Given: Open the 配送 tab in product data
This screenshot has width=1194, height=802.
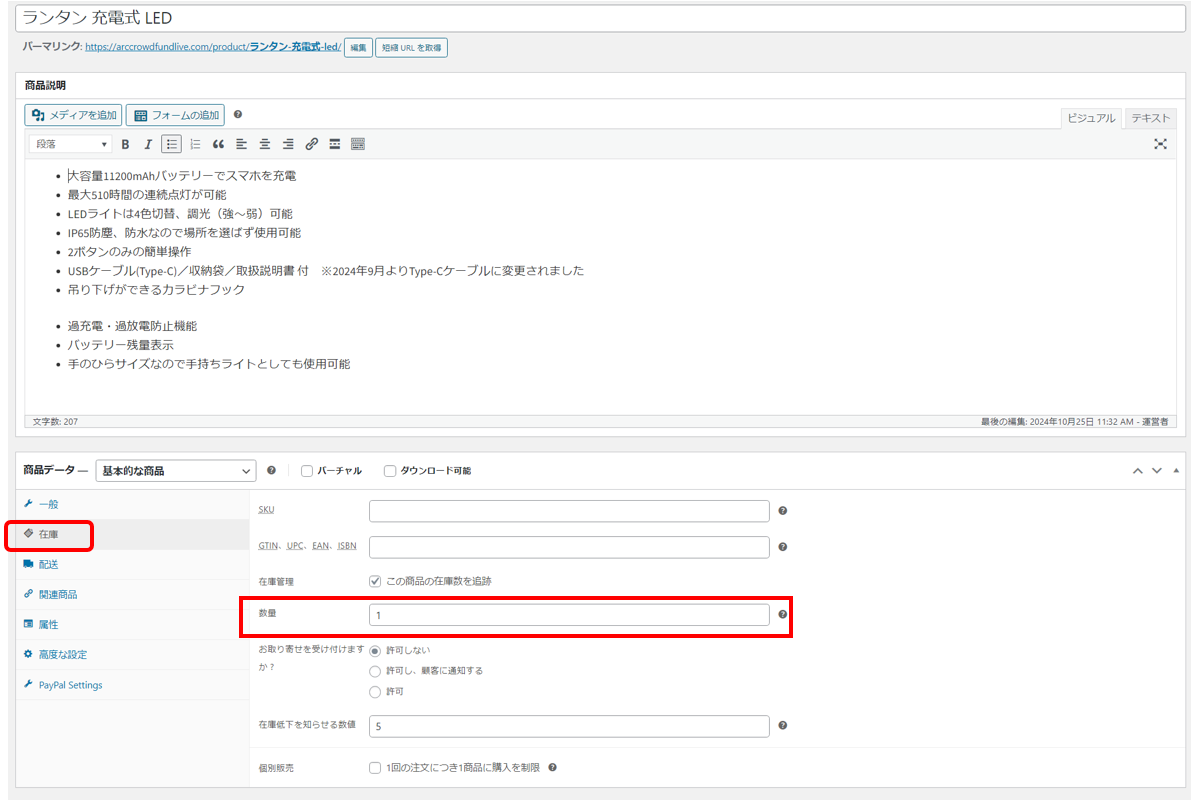Looking at the screenshot, I should click(x=48, y=564).
